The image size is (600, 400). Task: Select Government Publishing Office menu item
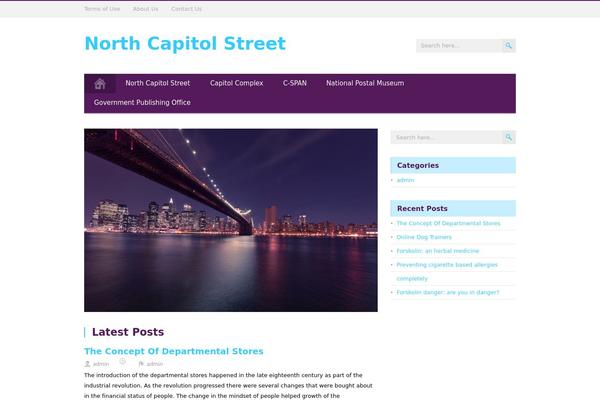click(x=142, y=103)
